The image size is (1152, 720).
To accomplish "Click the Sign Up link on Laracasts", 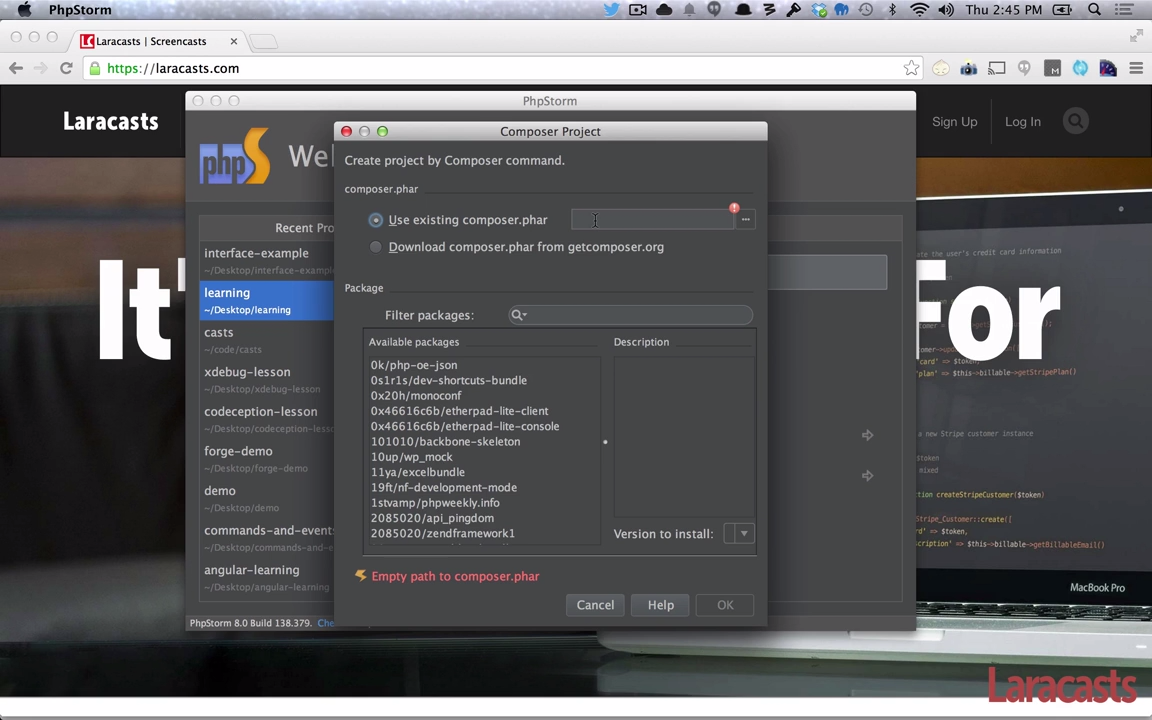I will point(954,122).
